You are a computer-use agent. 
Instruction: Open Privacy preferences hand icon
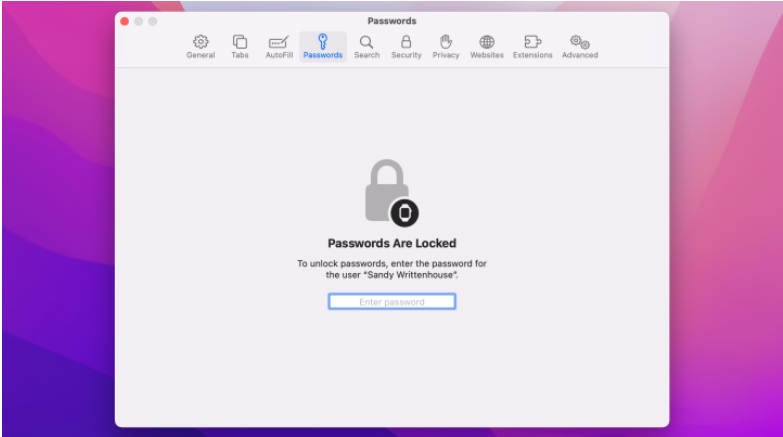446,41
